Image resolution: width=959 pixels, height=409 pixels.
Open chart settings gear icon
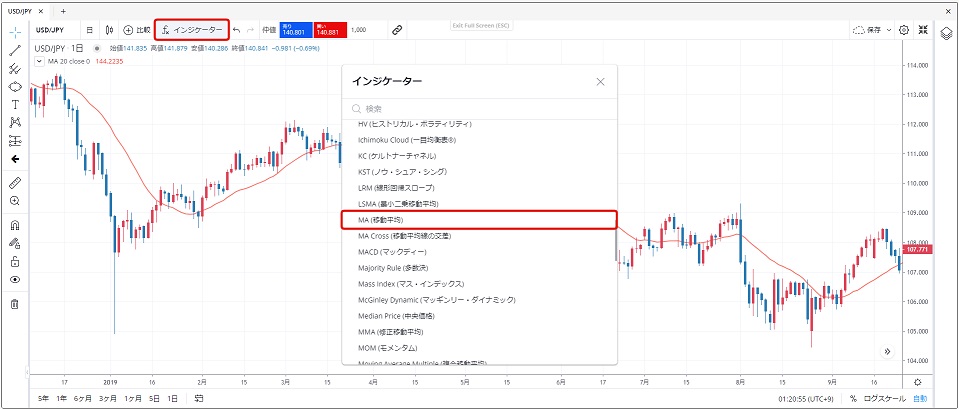pyautogui.click(x=904, y=29)
